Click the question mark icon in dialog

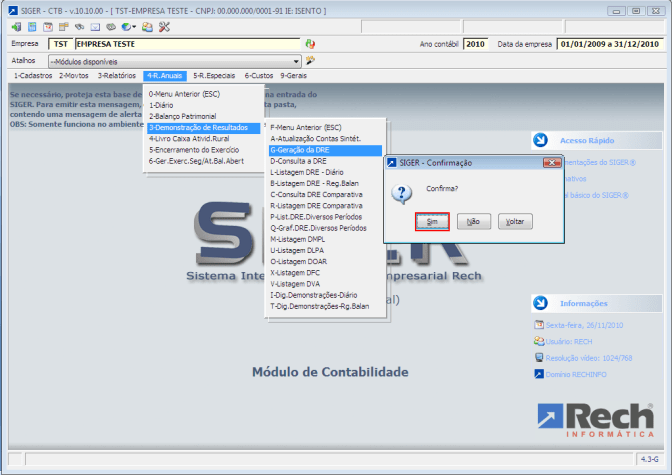coord(402,194)
